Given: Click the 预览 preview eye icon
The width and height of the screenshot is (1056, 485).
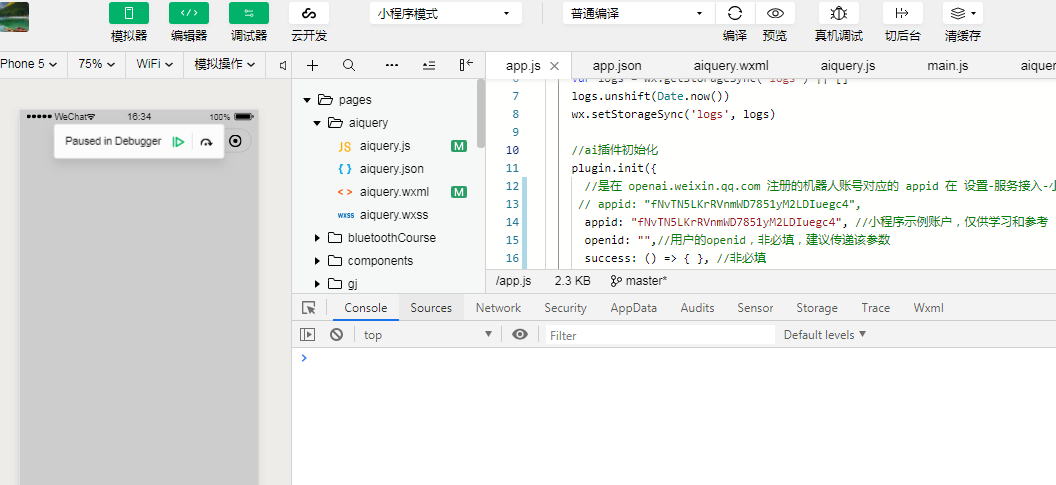Looking at the screenshot, I should 775,13.
